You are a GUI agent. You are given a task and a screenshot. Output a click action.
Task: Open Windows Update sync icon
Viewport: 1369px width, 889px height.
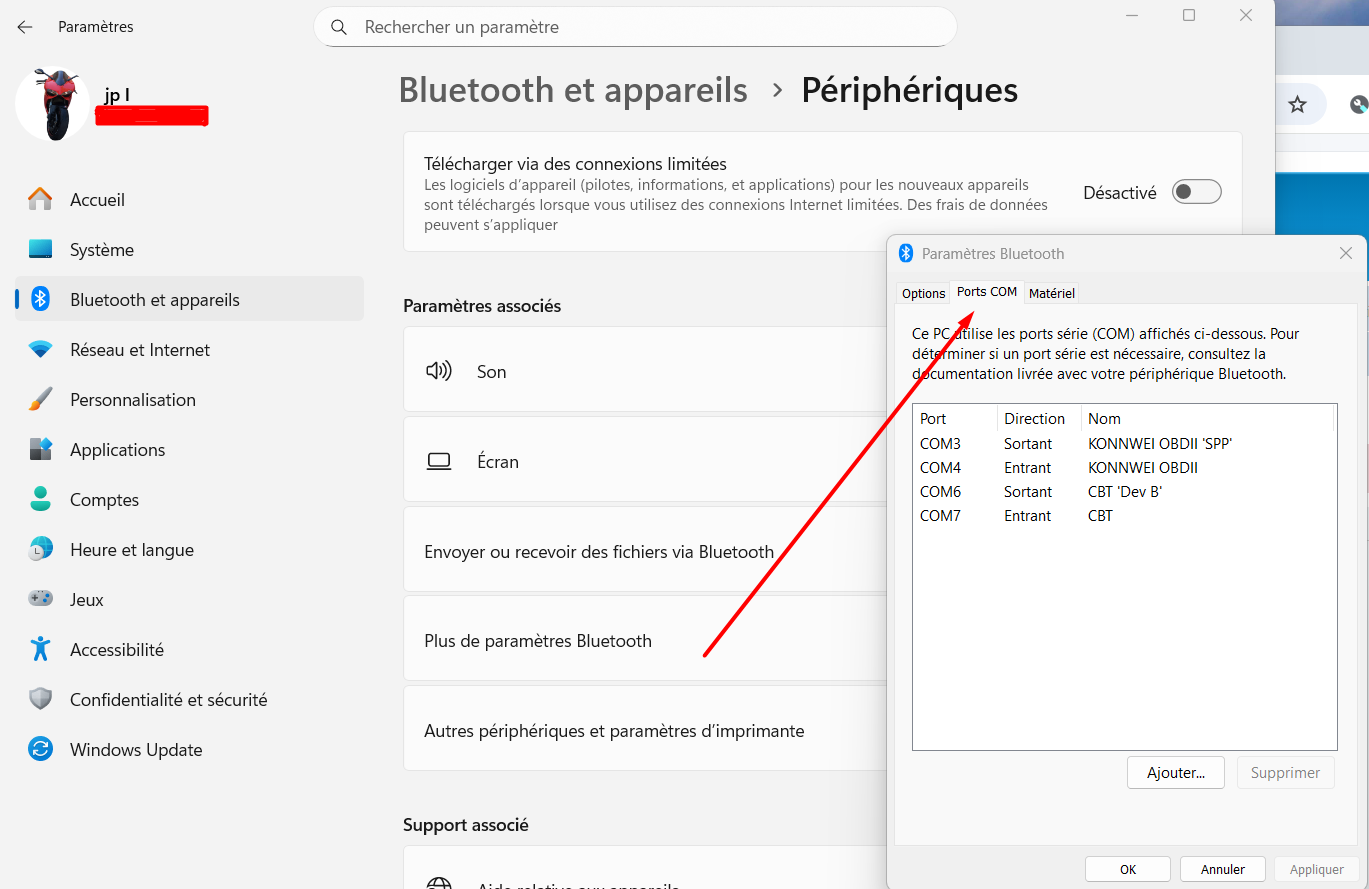tap(40, 750)
